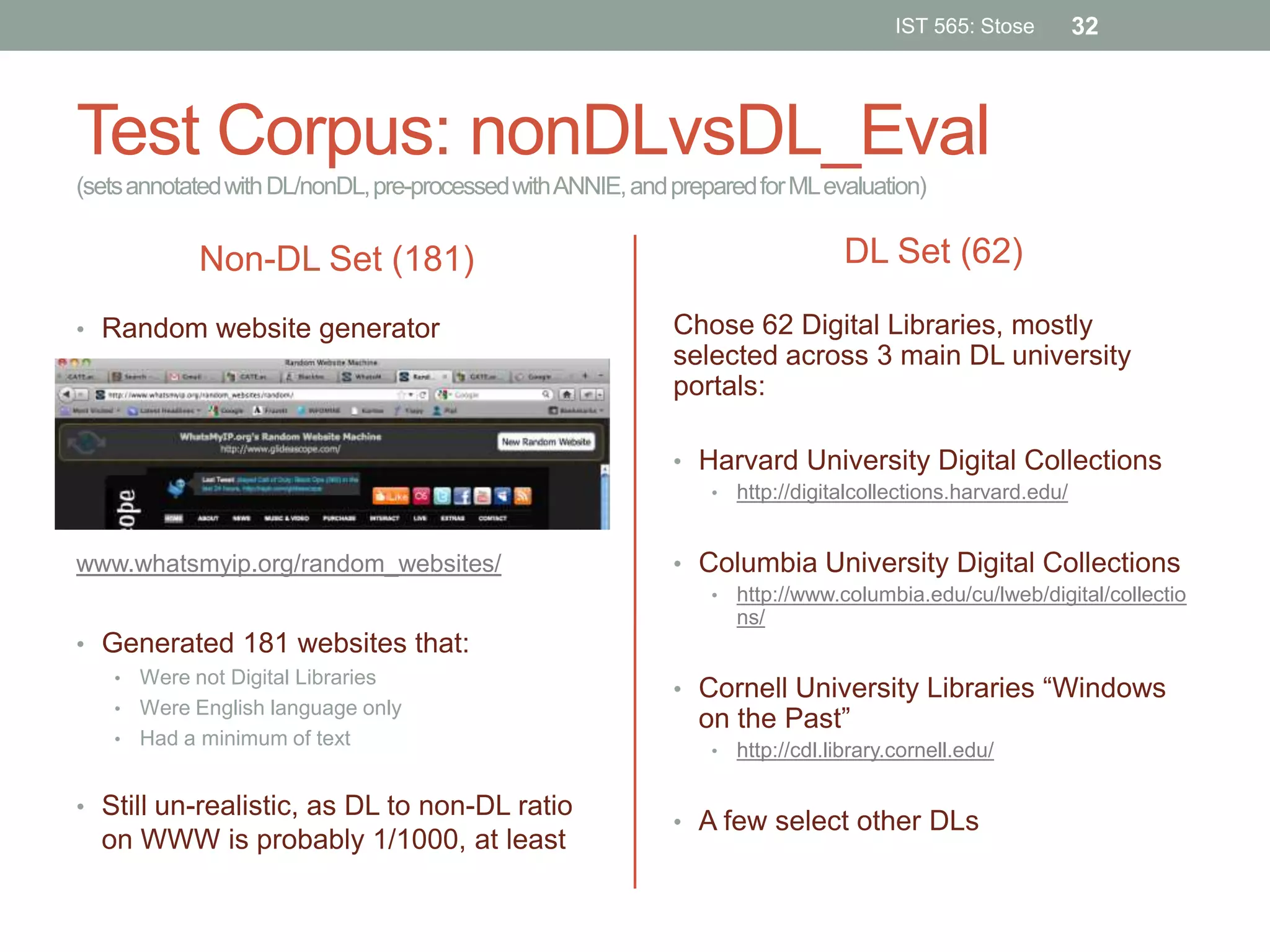Click the orange Like button on the webpage
This screenshot has width=1270, height=952.
pos(391,496)
